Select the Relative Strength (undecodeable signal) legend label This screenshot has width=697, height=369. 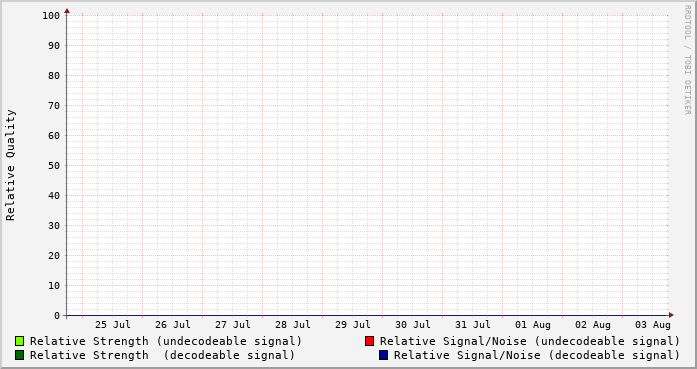coord(166,341)
